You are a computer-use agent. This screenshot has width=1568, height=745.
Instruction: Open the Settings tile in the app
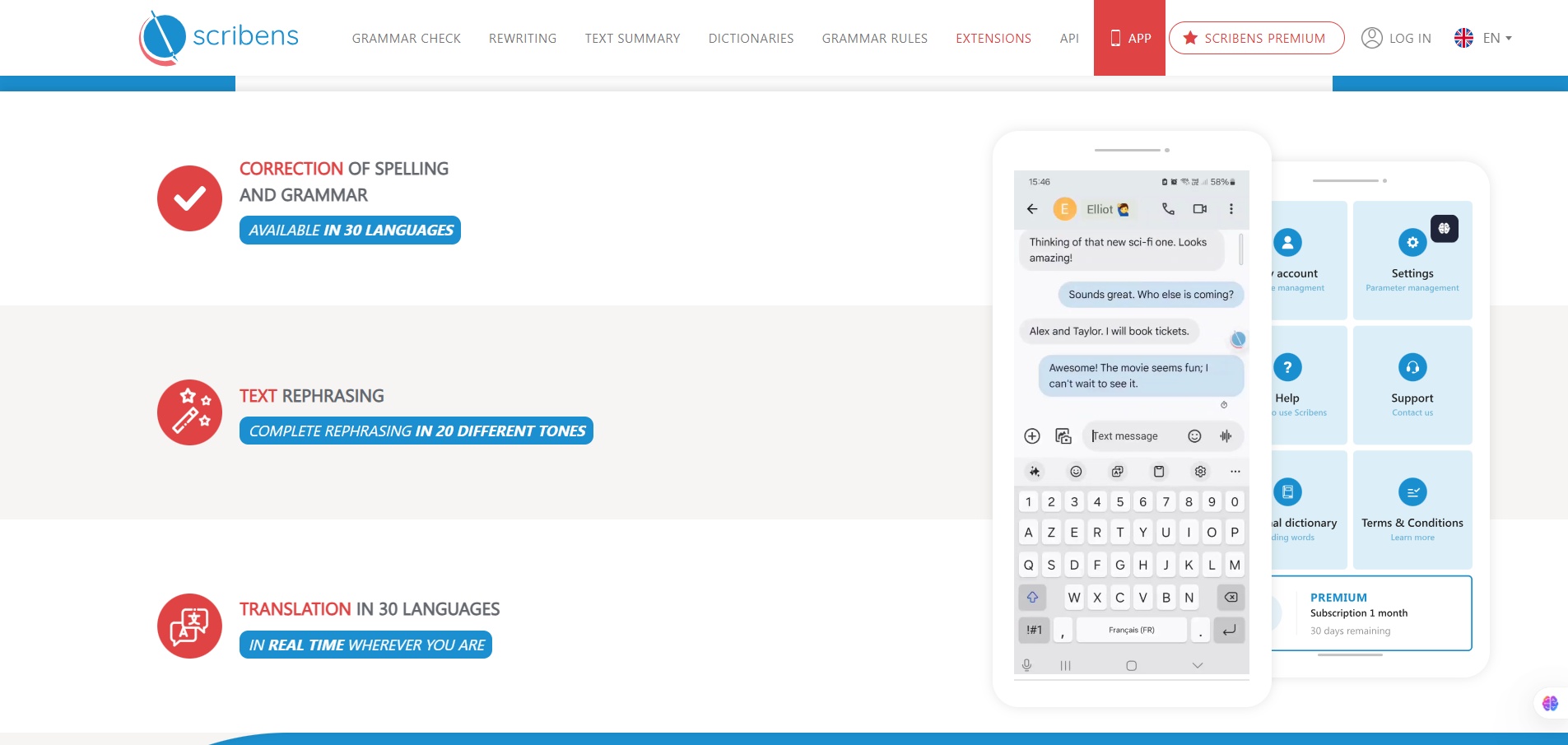pos(1412,260)
